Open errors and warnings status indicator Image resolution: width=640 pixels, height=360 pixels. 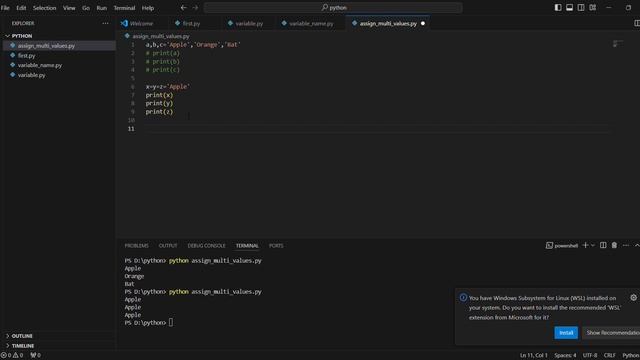coord(12,356)
